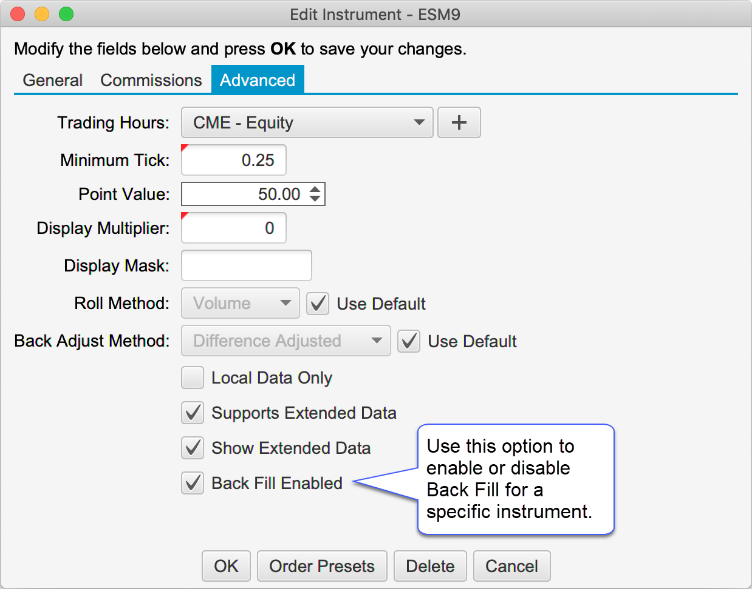Enable the Local Data Only checkbox

192,378
